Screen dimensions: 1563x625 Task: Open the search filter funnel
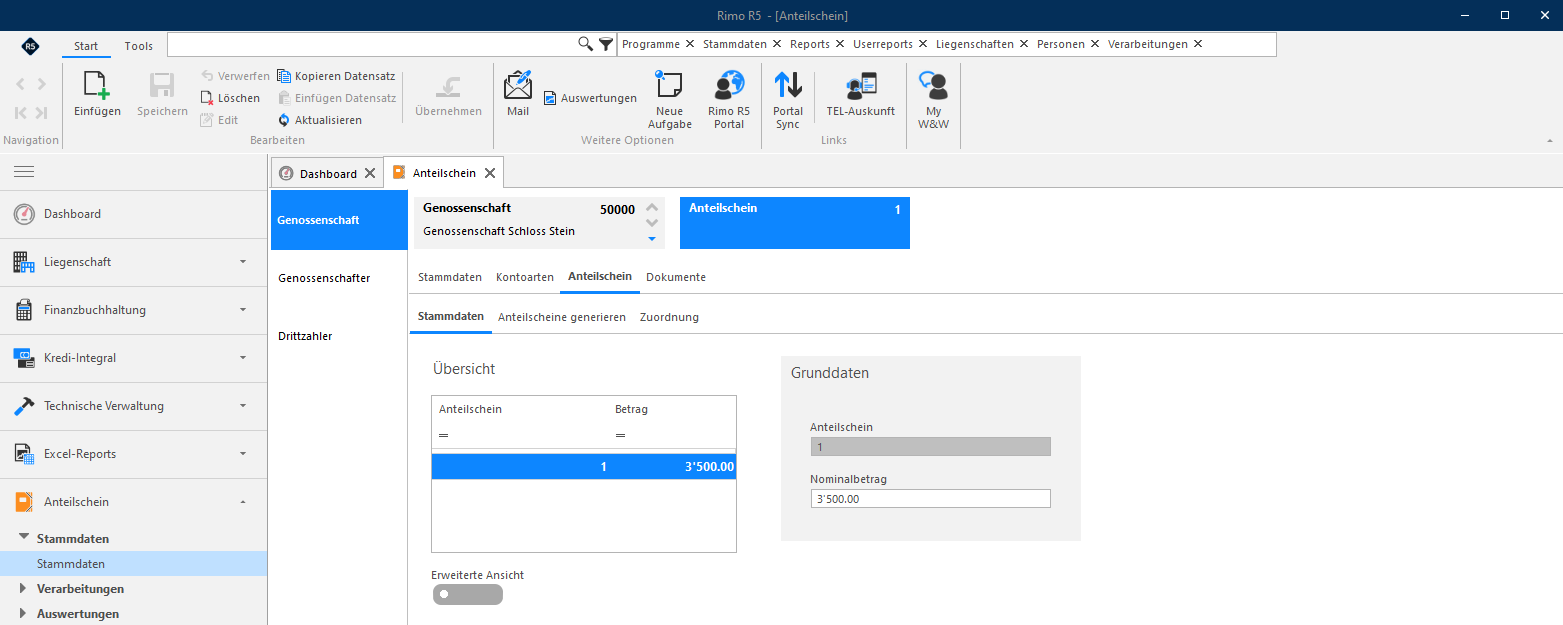click(605, 44)
